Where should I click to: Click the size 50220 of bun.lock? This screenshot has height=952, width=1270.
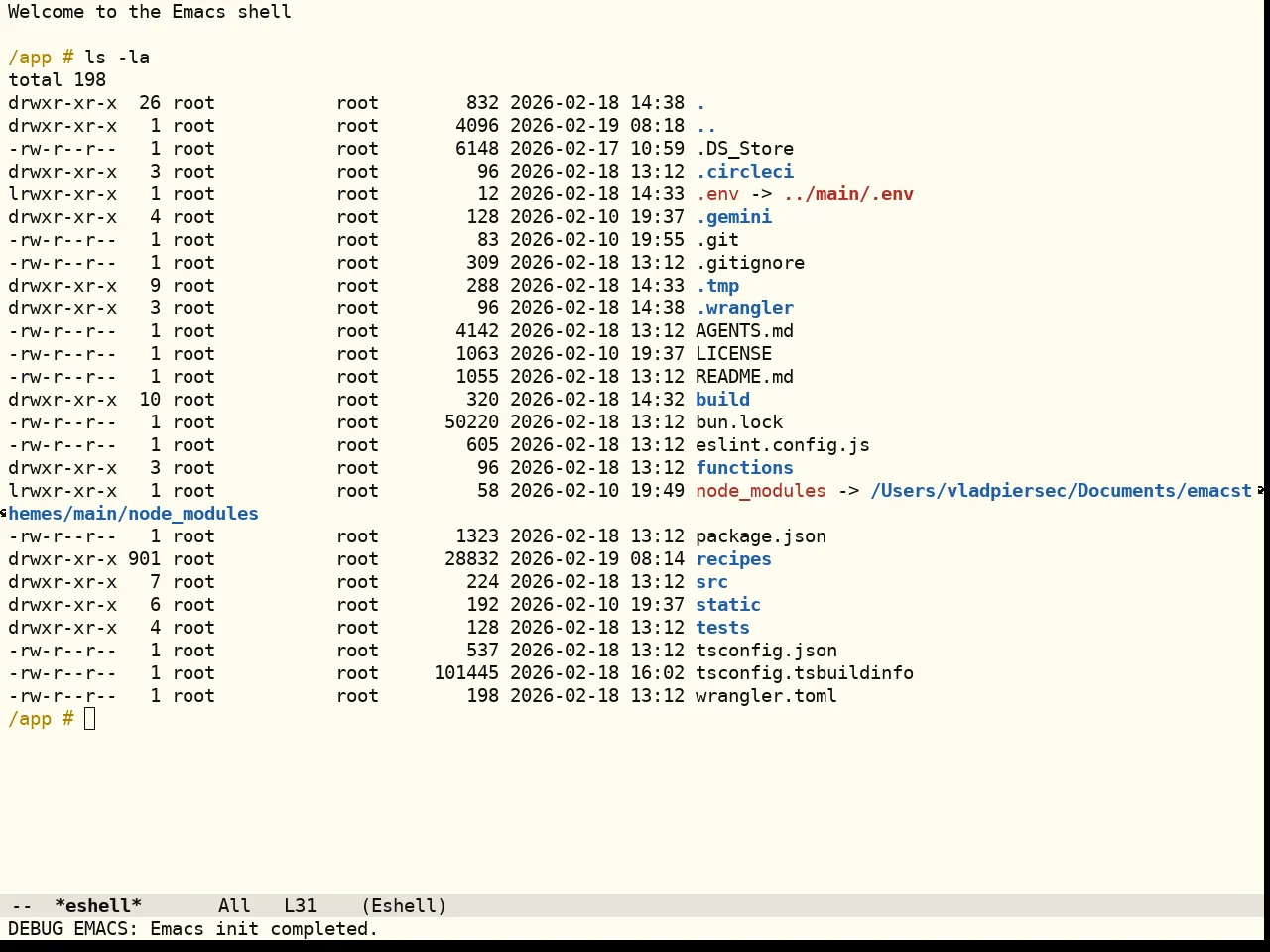471,422
